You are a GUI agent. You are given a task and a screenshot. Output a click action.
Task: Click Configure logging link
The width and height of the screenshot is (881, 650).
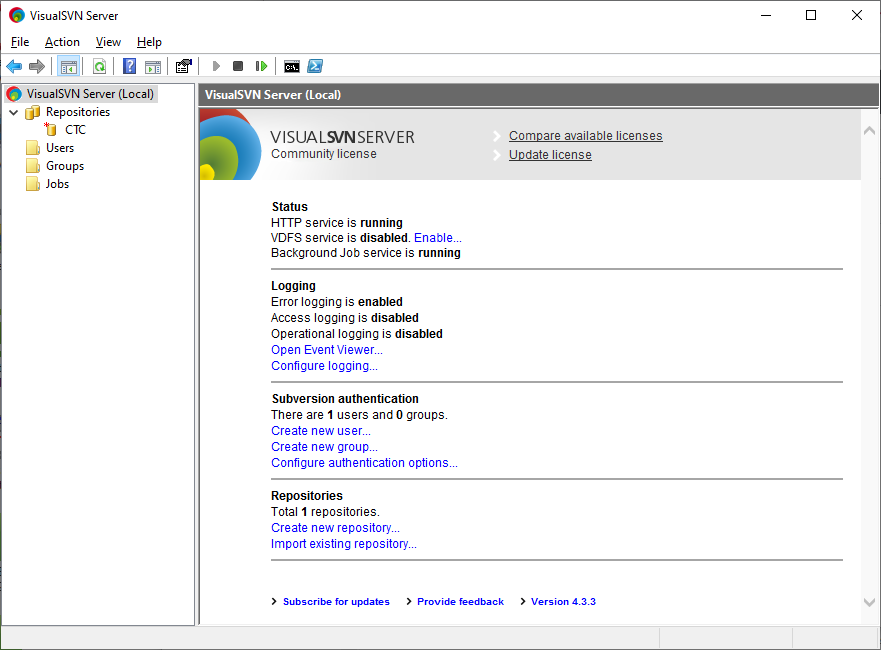(324, 366)
